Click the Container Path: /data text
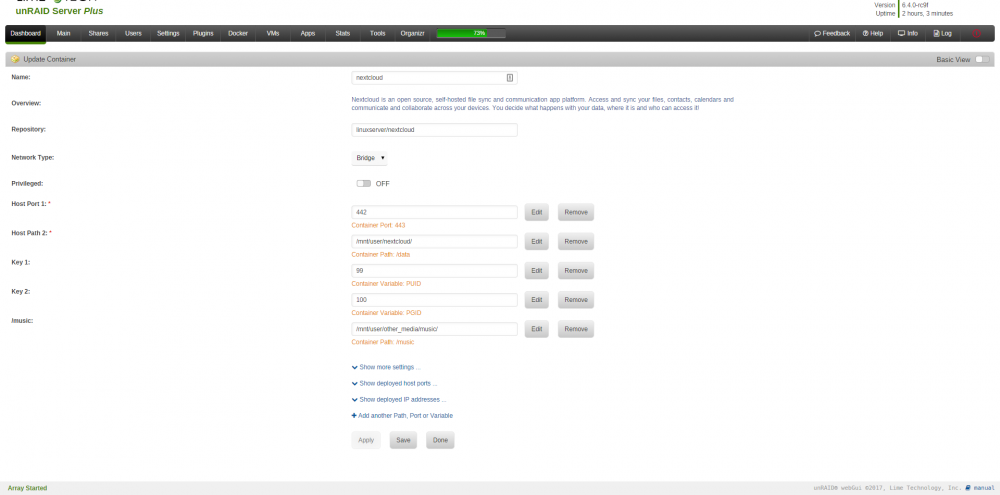The width and height of the screenshot is (1000, 495). (x=381, y=255)
